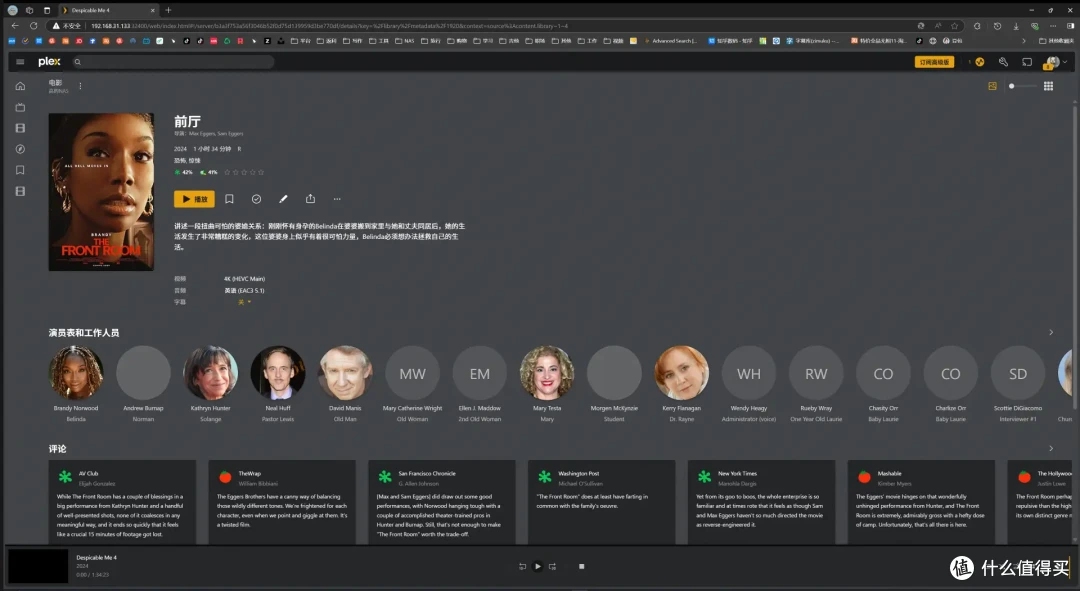Click the Plex search field
1080x591 pixels.
[172, 62]
